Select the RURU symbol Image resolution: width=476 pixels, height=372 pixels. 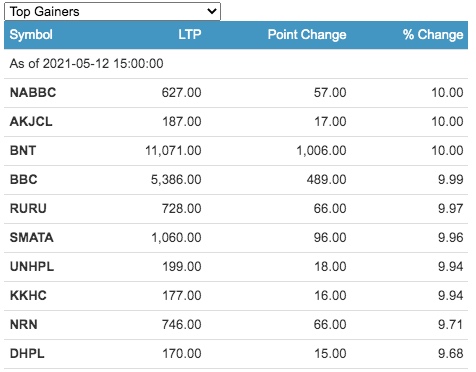(28, 209)
